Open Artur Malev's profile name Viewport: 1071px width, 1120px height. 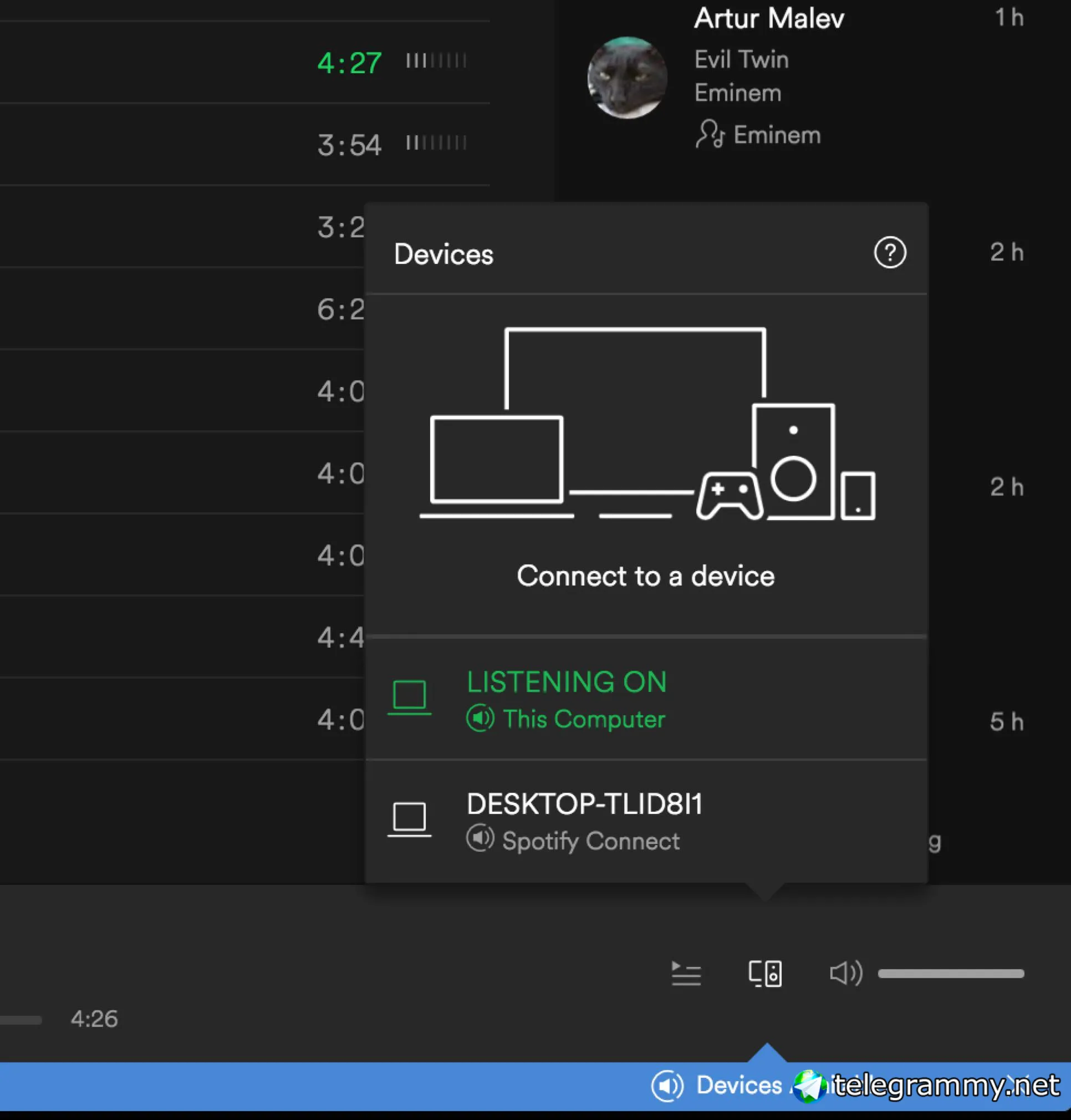768,19
